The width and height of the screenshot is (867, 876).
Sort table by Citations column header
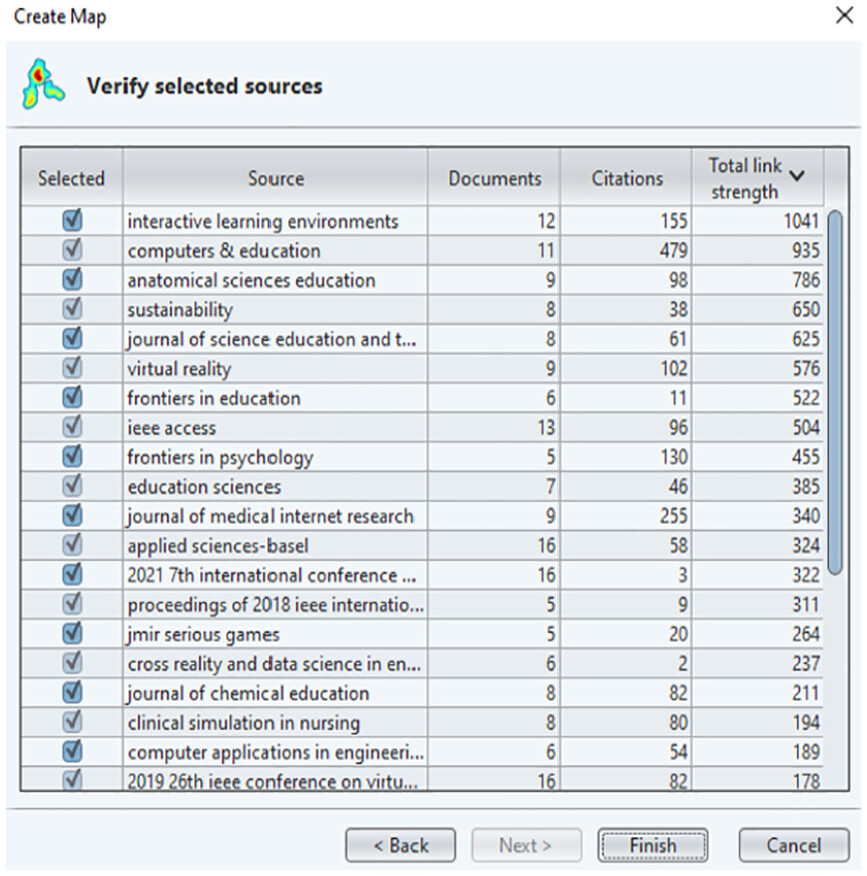(x=626, y=179)
